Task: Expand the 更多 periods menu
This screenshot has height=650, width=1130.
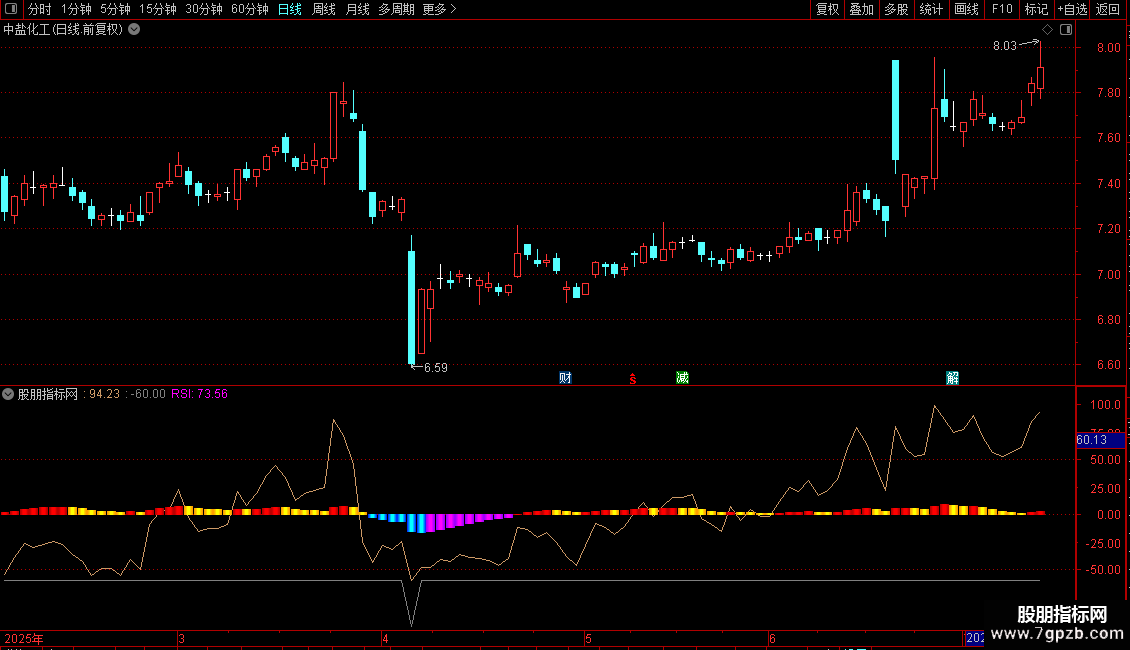Action: [x=439, y=9]
